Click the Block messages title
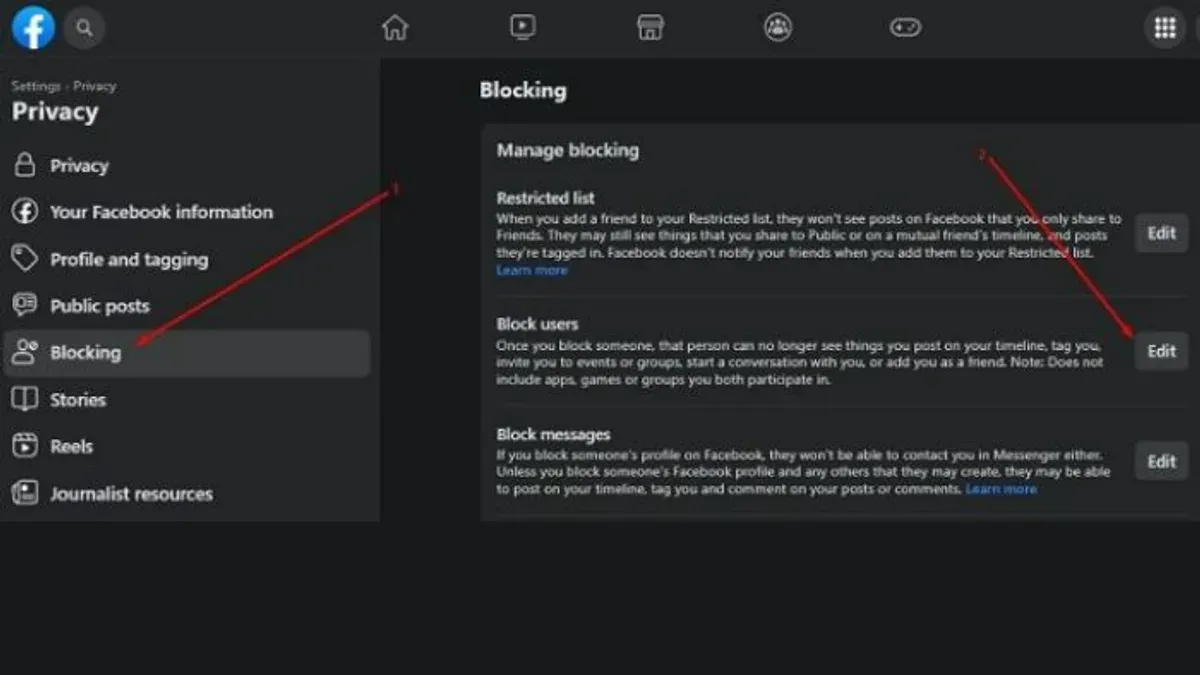The width and height of the screenshot is (1200, 675). click(554, 435)
